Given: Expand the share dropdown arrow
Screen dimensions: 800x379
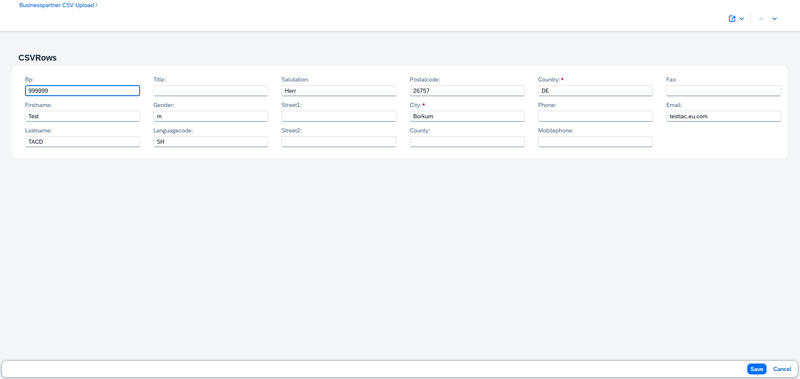Looking at the screenshot, I should [741, 19].
